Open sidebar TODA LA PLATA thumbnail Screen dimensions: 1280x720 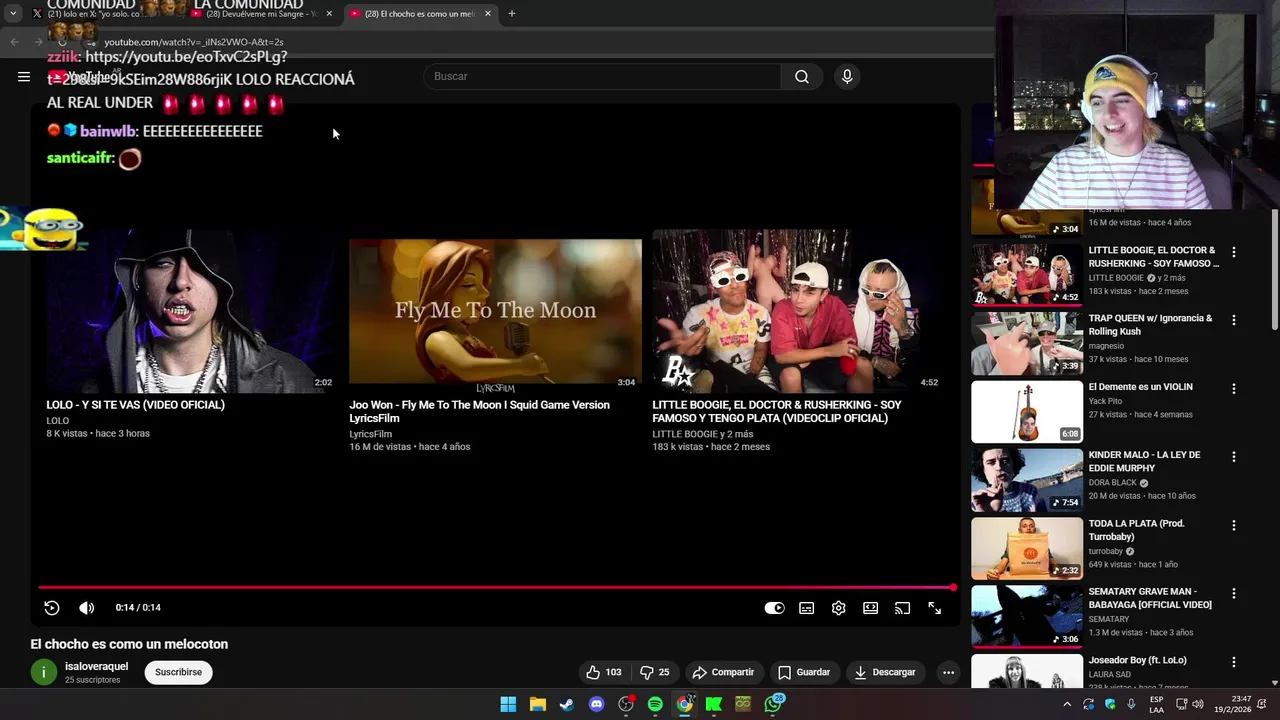tap(1027, 548)
